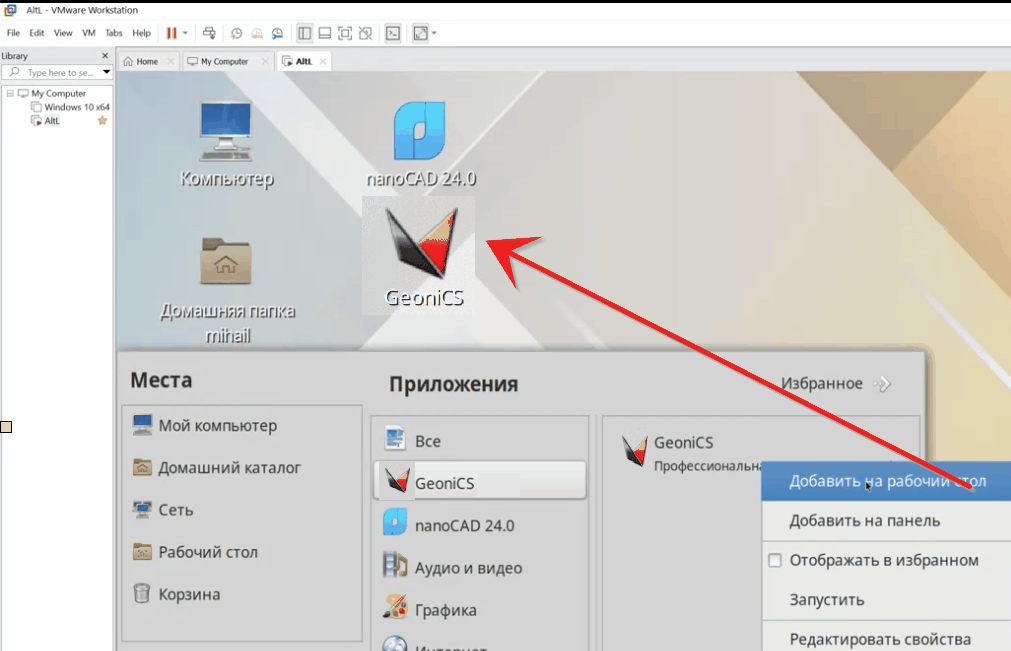The image size is (1011, 651).
Task: Open the console view toolbar icon
Action: coord(394,33)
